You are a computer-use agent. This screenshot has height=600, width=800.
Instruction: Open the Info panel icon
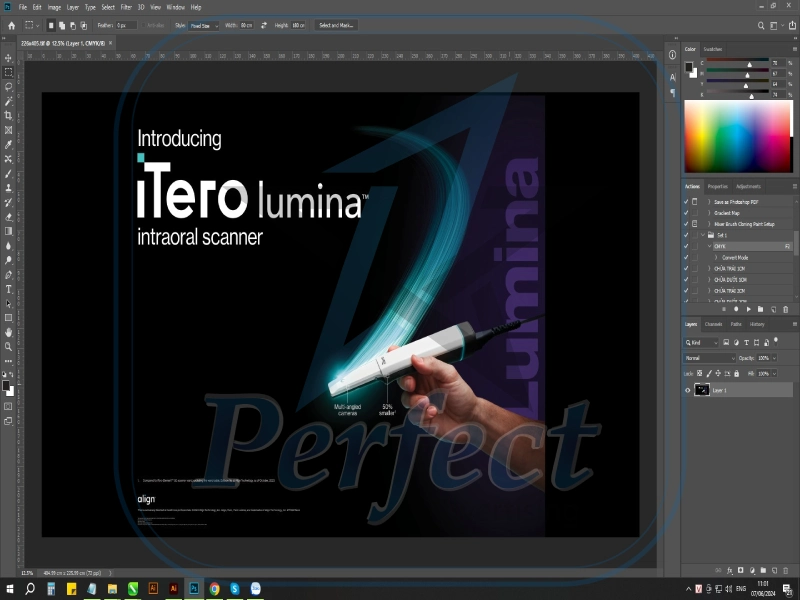[x=672, y=55]
